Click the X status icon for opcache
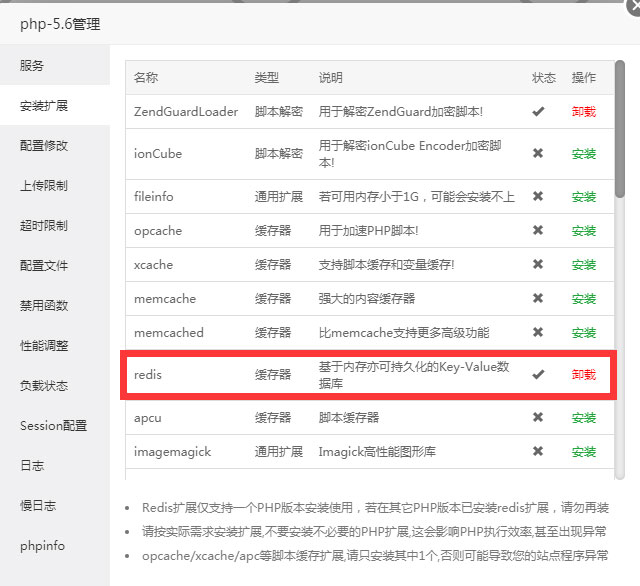This screenshot has width=640, height=586. coord(538,231)
